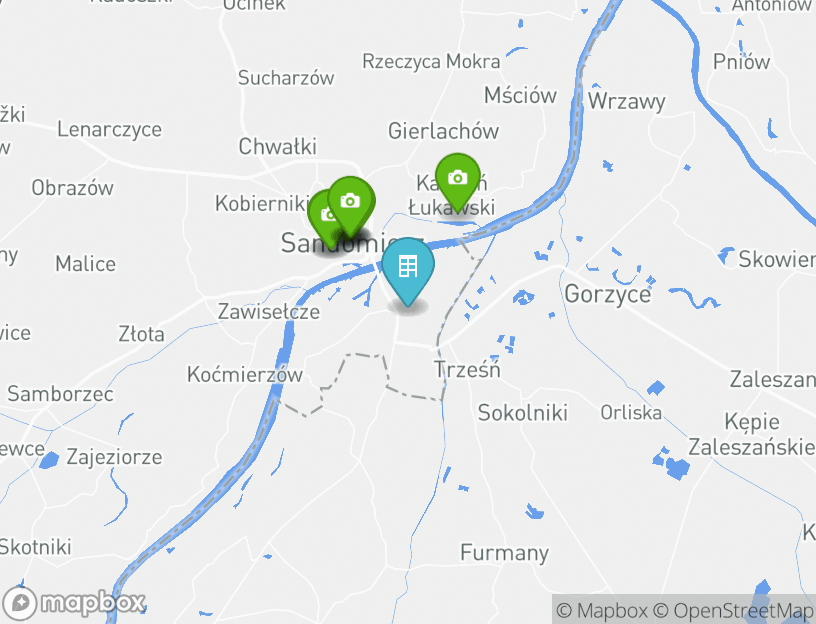Open the front green camera pin above Sandomierz
816x624 pixels.
click(x=351, y=205)
